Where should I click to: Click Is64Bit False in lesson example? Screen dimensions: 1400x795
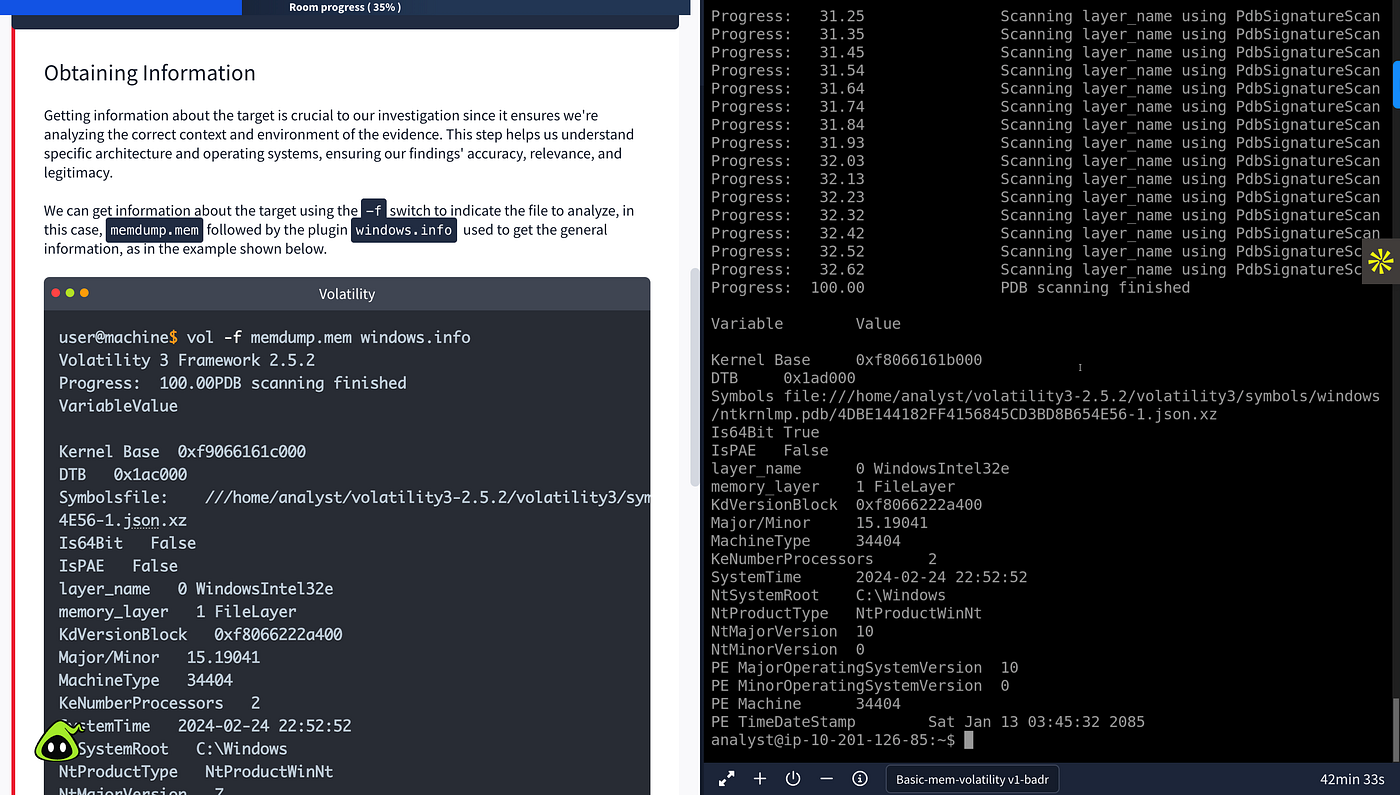point(127,543)
